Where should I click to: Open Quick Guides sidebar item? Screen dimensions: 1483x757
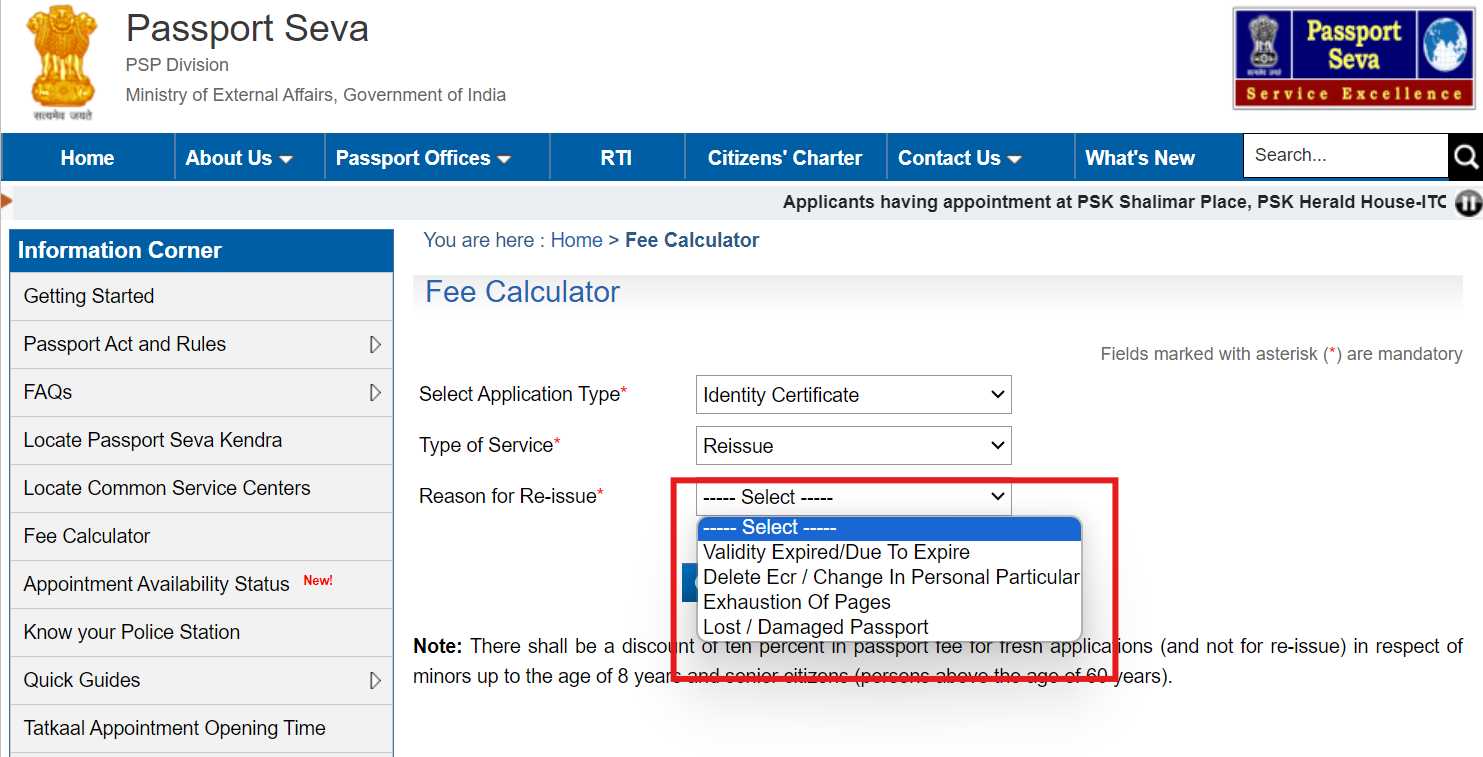click(x=201, y=680)
